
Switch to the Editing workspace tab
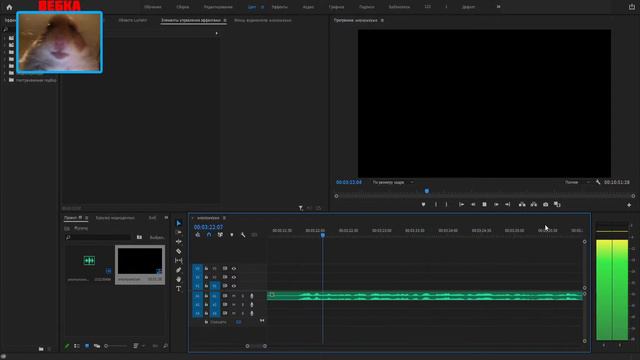coord(218,7)
